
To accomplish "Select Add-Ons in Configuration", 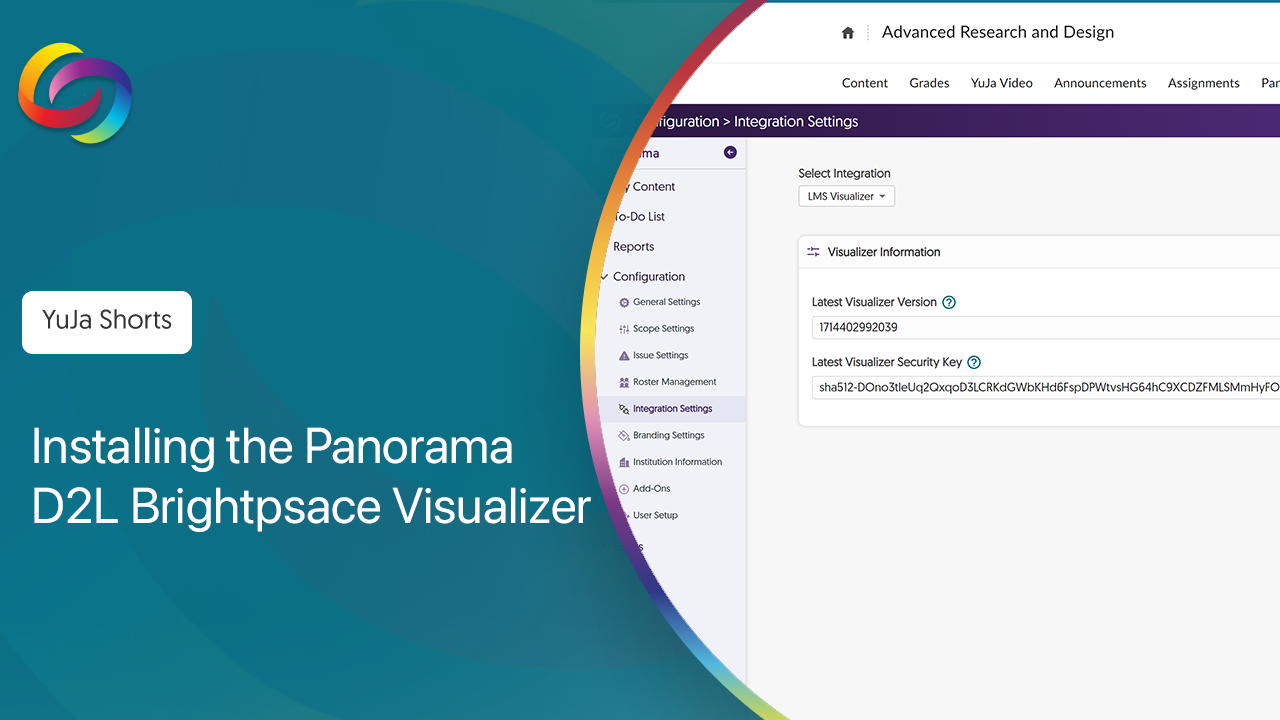I will pyautogui.click(x=652, y=489).
